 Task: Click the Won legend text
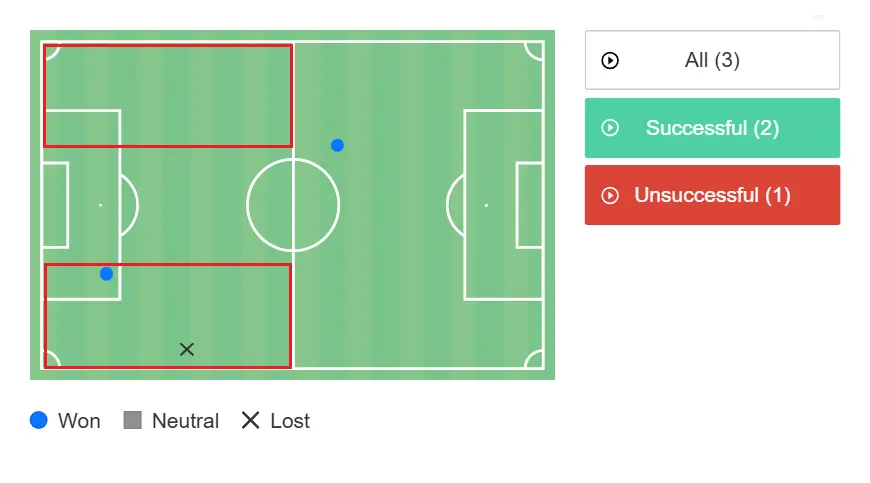coord(79,421)
